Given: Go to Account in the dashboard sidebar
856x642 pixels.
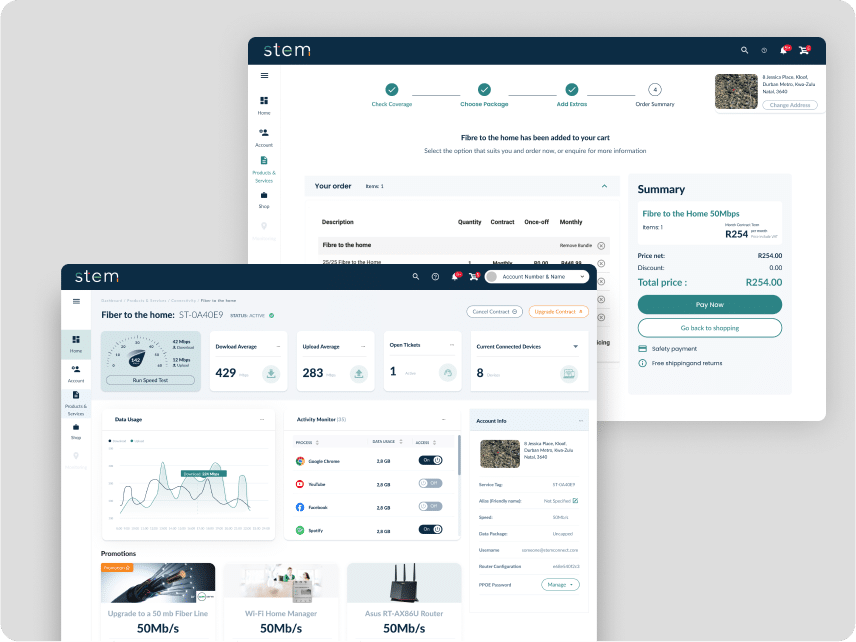Looking at the screenshot, I should (76, 373).
